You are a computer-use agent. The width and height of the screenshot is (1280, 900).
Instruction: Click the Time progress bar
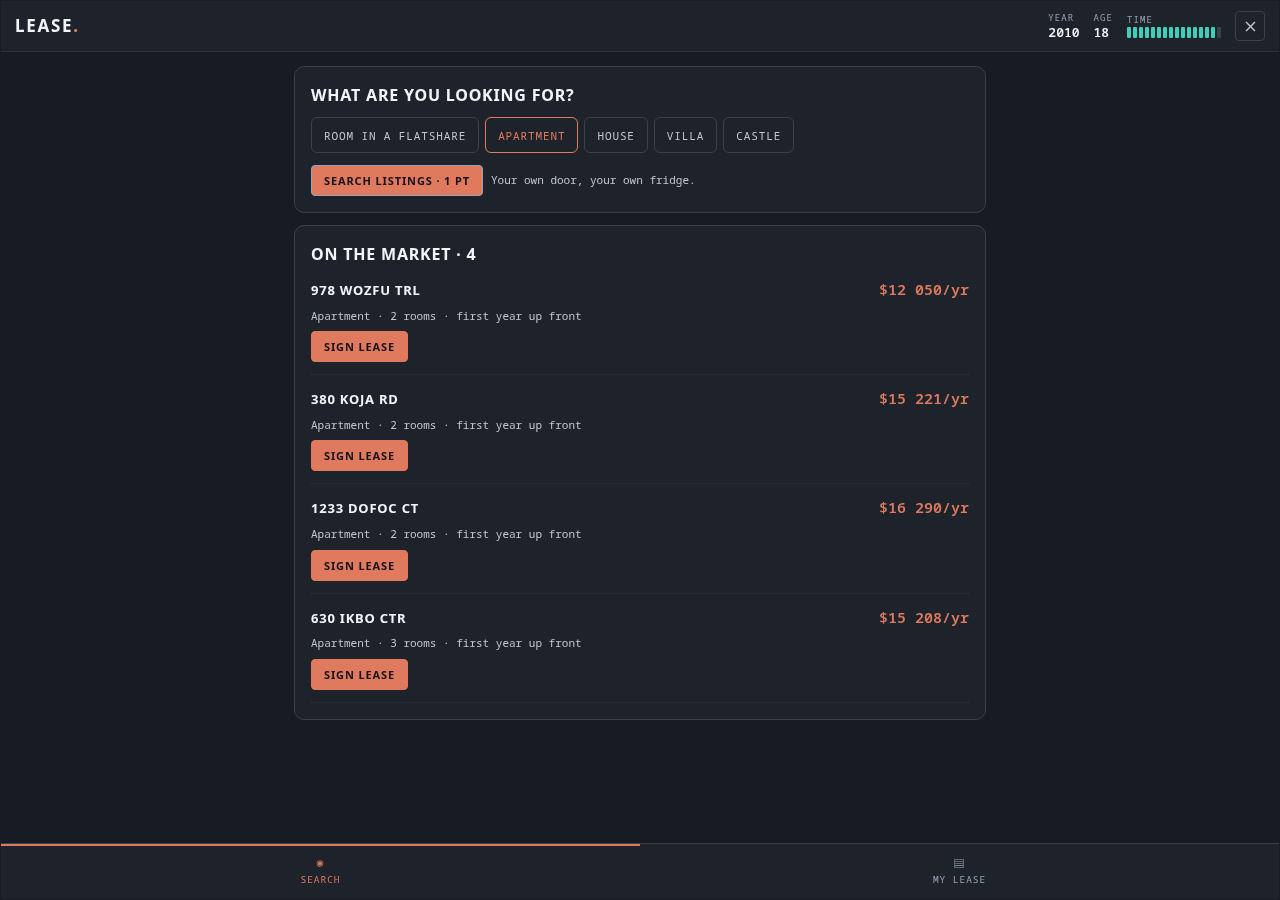[1174, 33]
